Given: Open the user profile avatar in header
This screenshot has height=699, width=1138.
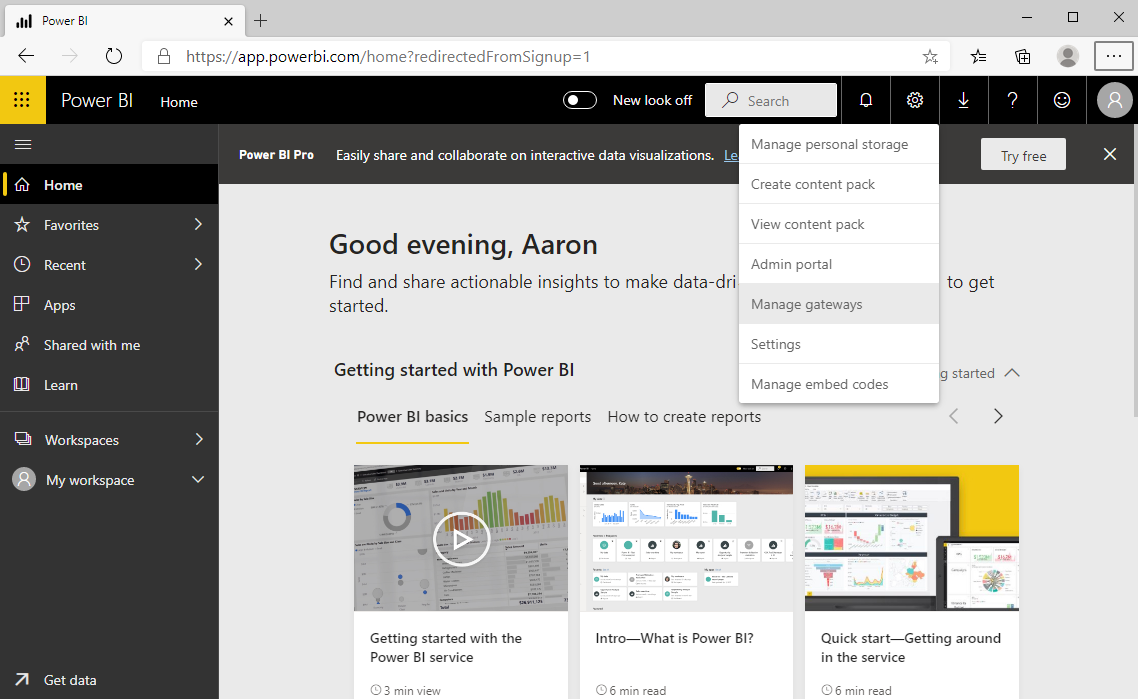Looking at the screenshot, I should pos(1114,100).
